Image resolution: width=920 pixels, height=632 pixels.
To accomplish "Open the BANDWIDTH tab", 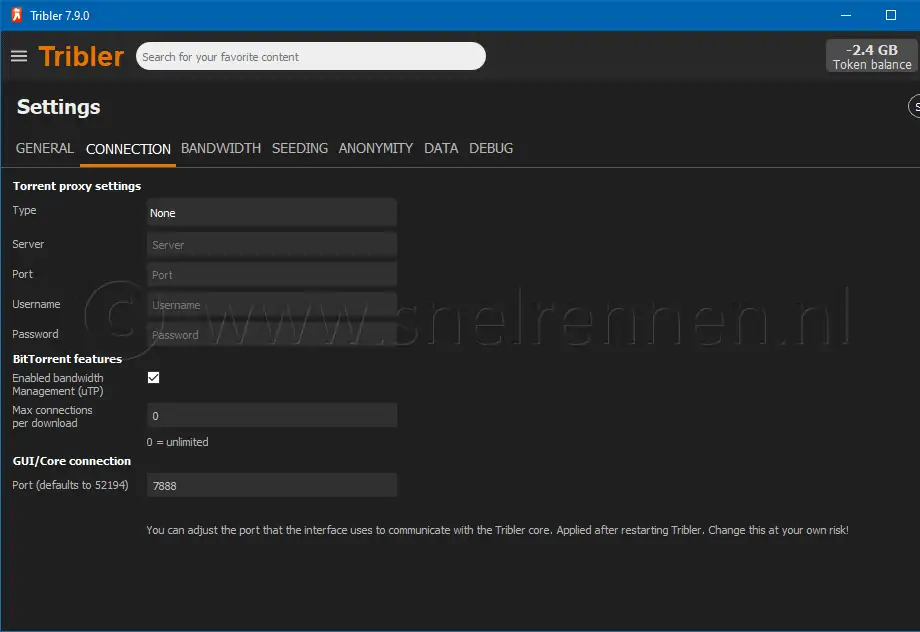I will click(221, 148).
